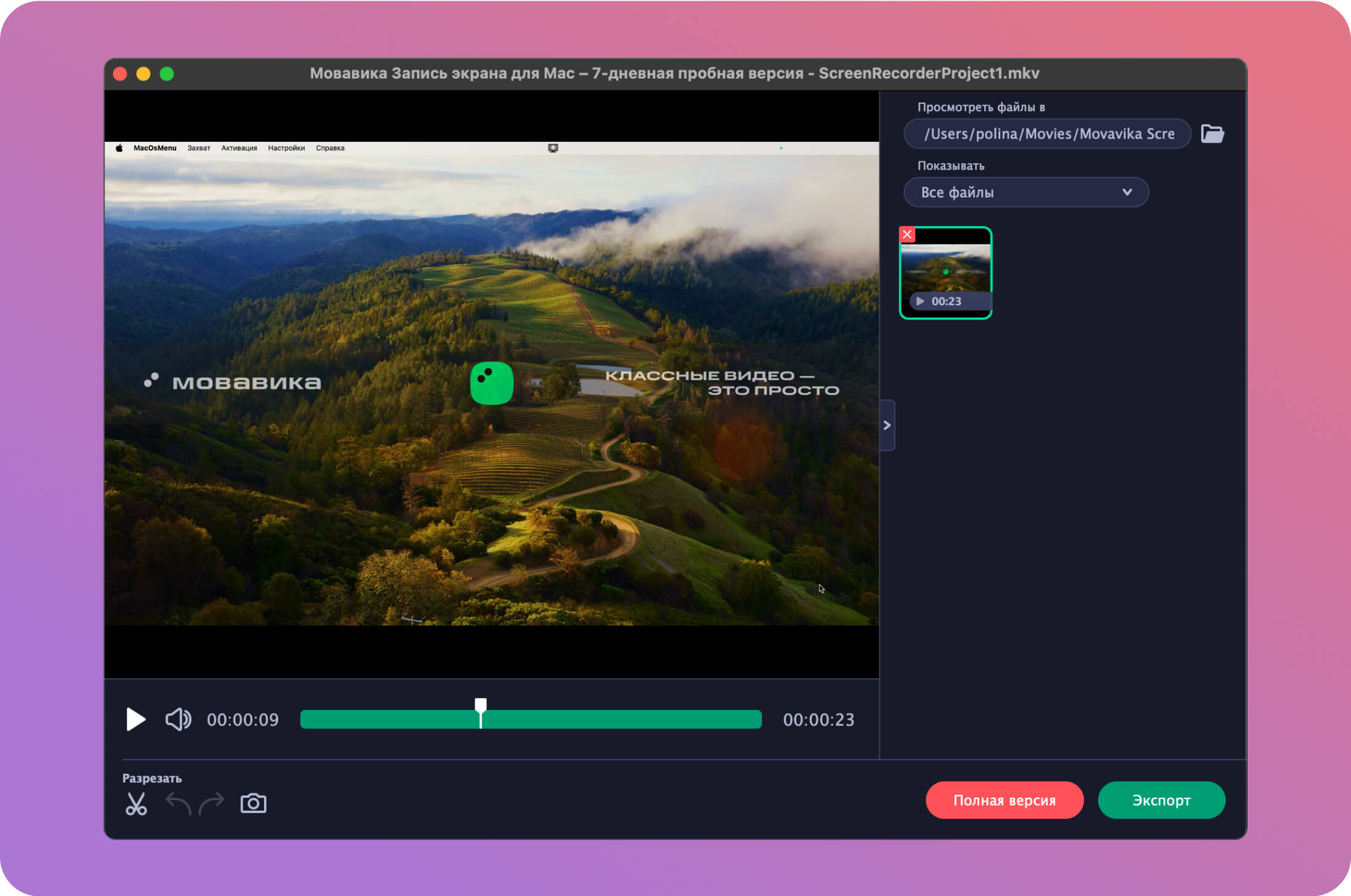
Task: Take a snapshot with camera icon
Action: coord(253,803)
